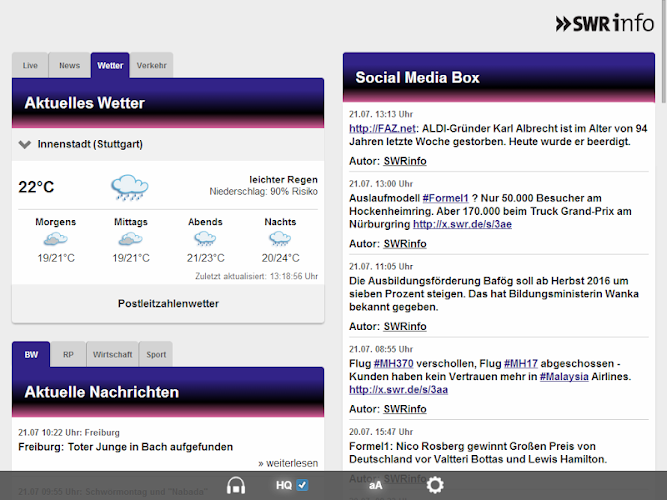This screenshot has height=500, width=667.
Task: Open the http://x.swr.de/s/3aa link
Action: 399,390
